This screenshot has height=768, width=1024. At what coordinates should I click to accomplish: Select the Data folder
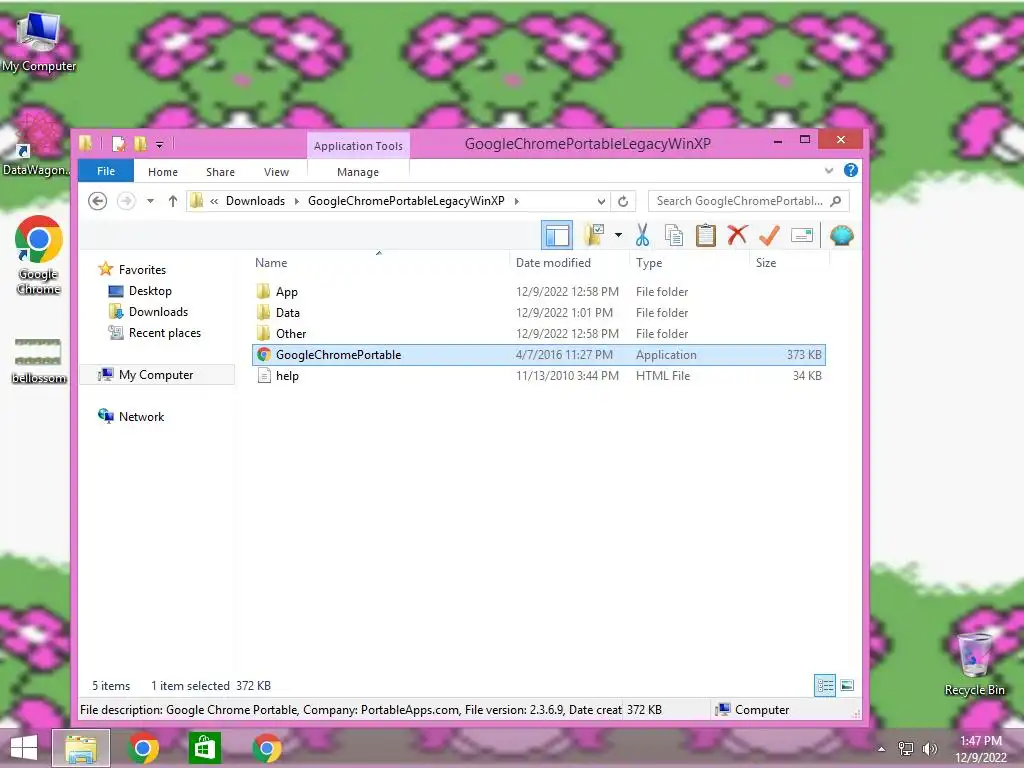pyautogui.click(x=539, y=313)
